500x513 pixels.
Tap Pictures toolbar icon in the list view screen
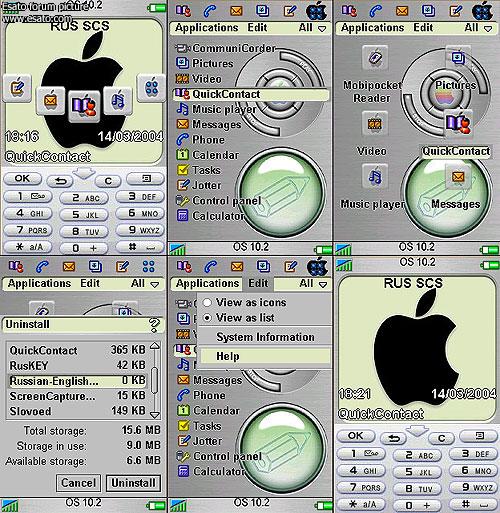(262, 11)
